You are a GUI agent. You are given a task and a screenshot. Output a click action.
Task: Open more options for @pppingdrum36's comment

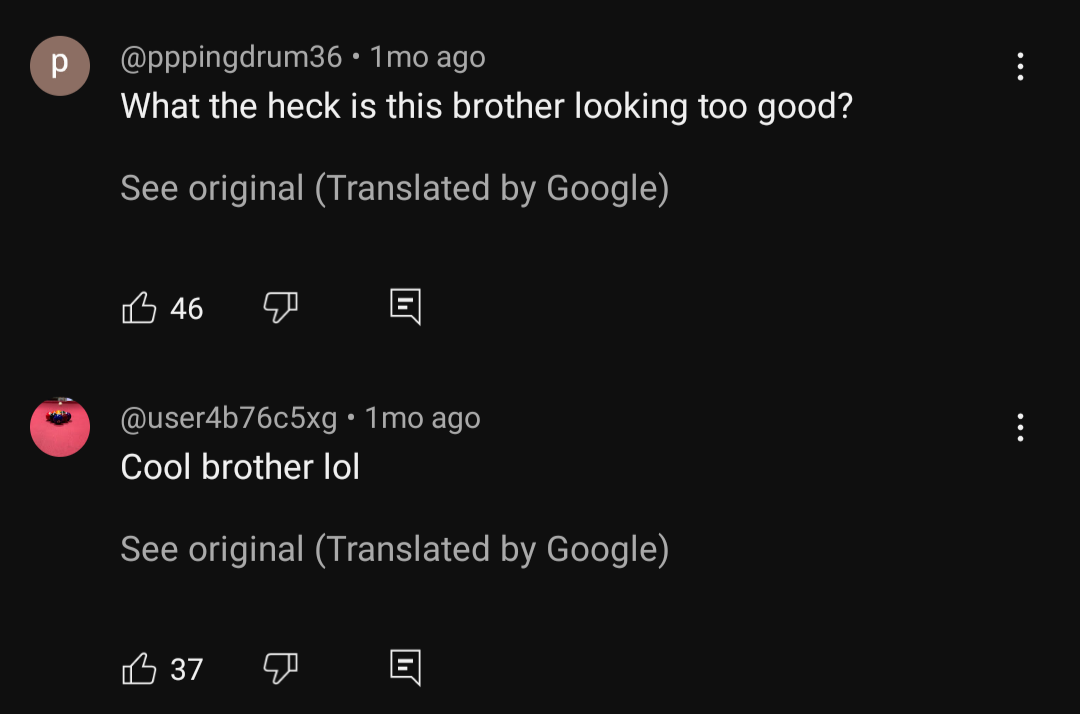(x=1020, y=67)
